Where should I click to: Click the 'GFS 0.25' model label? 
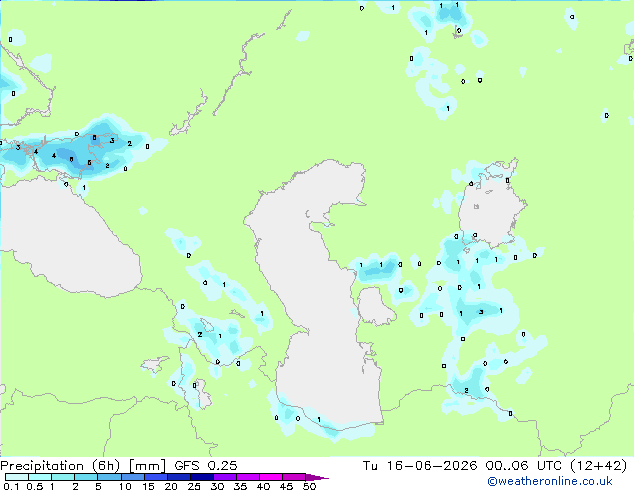click(205, 466)
